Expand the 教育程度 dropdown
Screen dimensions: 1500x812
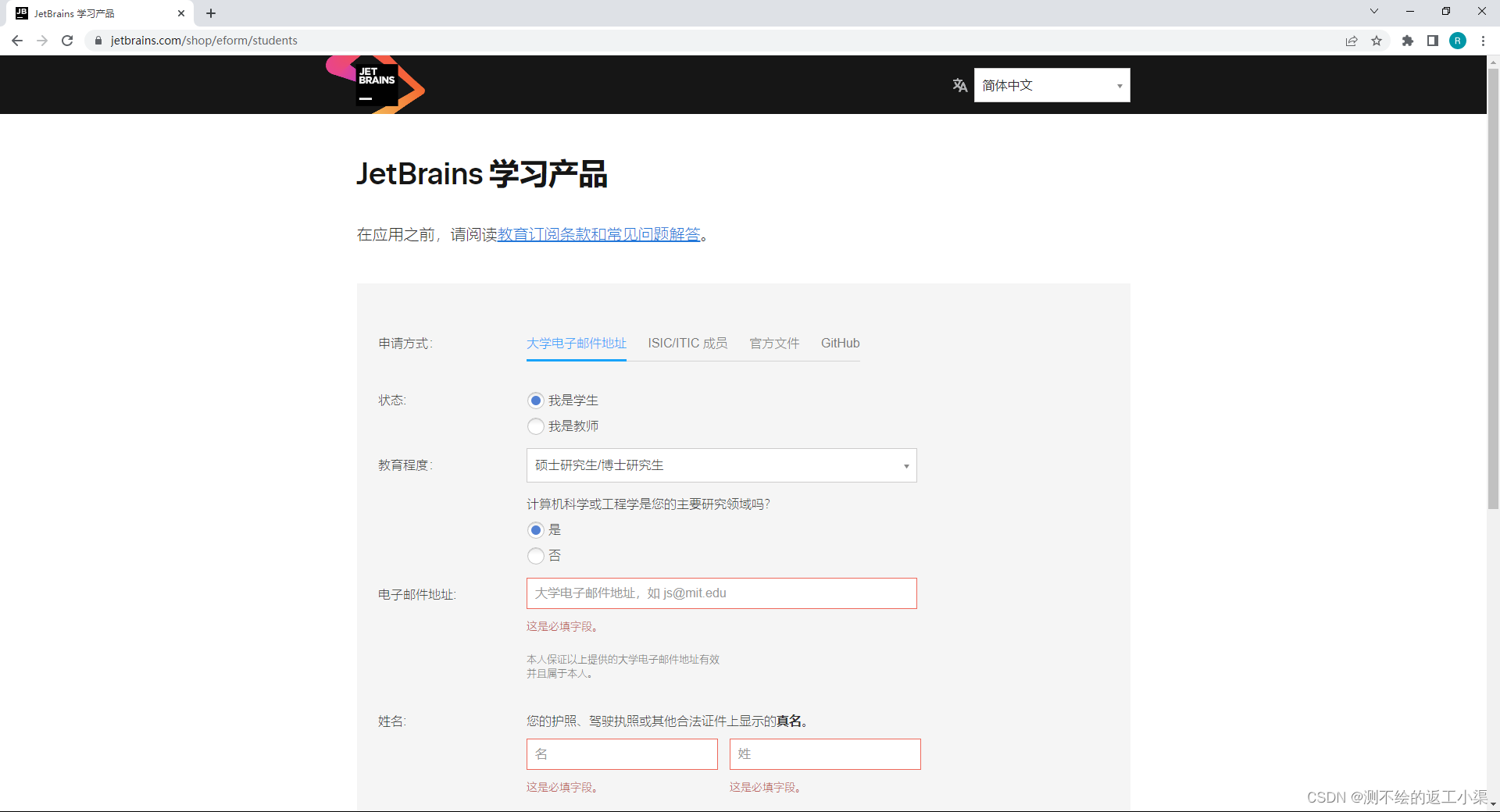tap(721, 465)
